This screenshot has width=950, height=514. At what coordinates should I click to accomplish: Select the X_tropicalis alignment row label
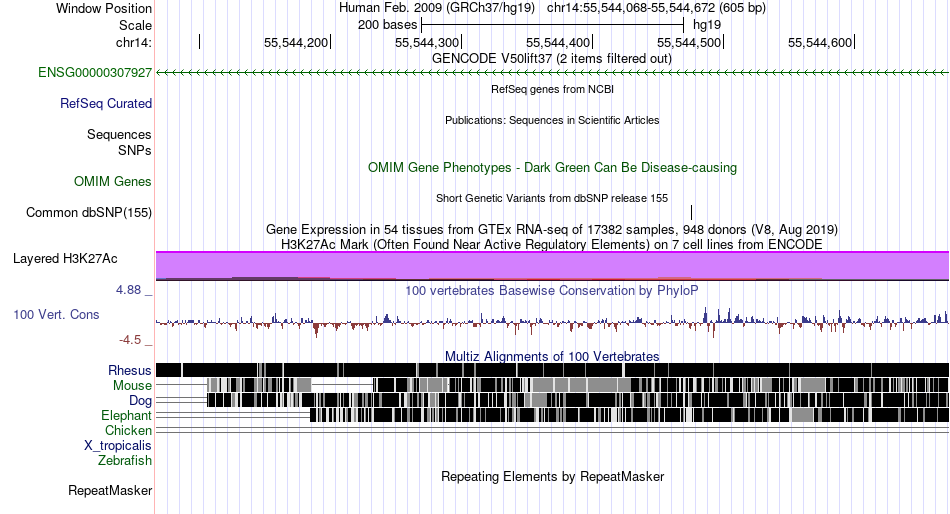(118, 446)
